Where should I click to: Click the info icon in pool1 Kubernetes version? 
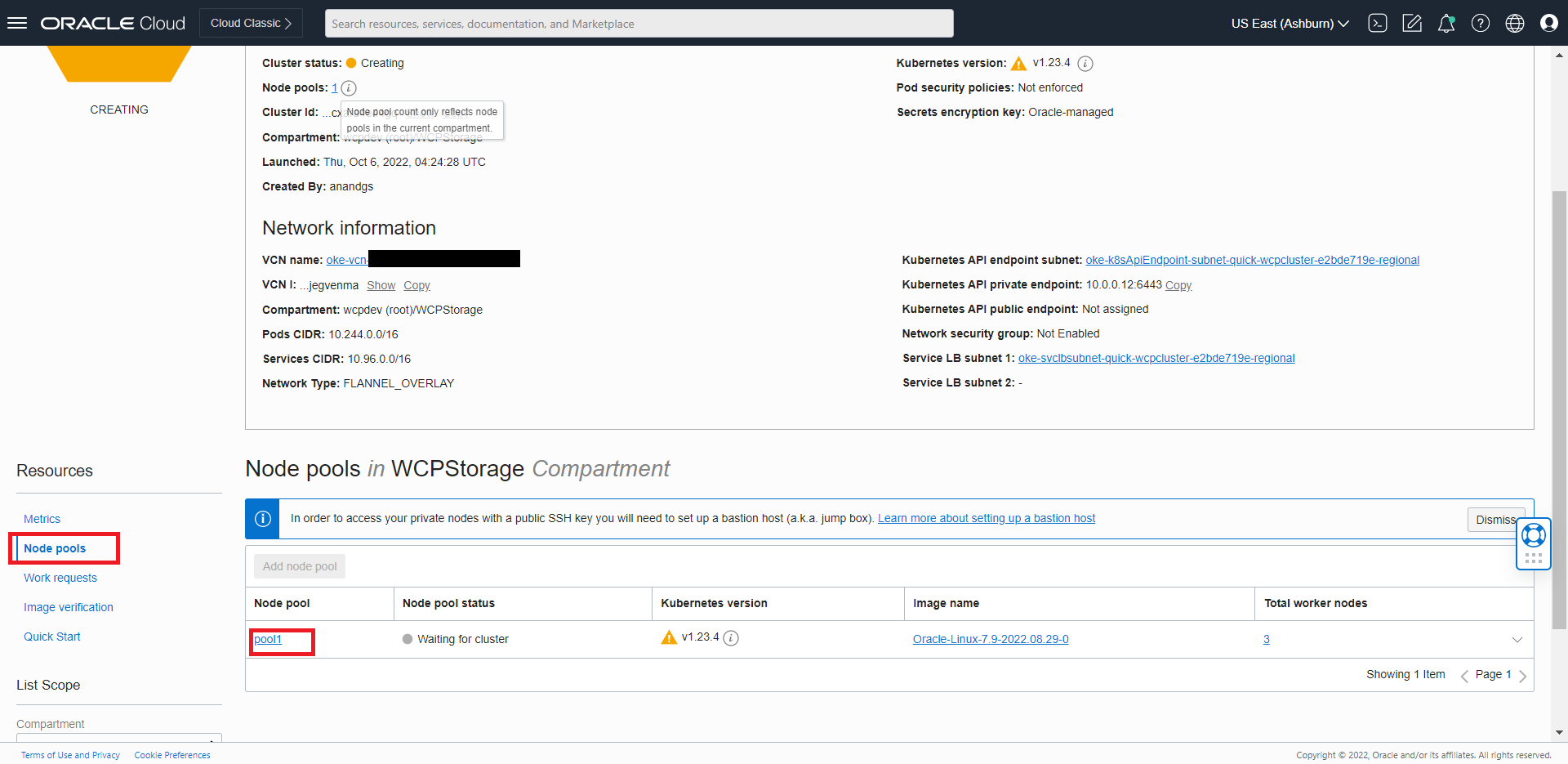pyautogui.click(x=731, y=638)
